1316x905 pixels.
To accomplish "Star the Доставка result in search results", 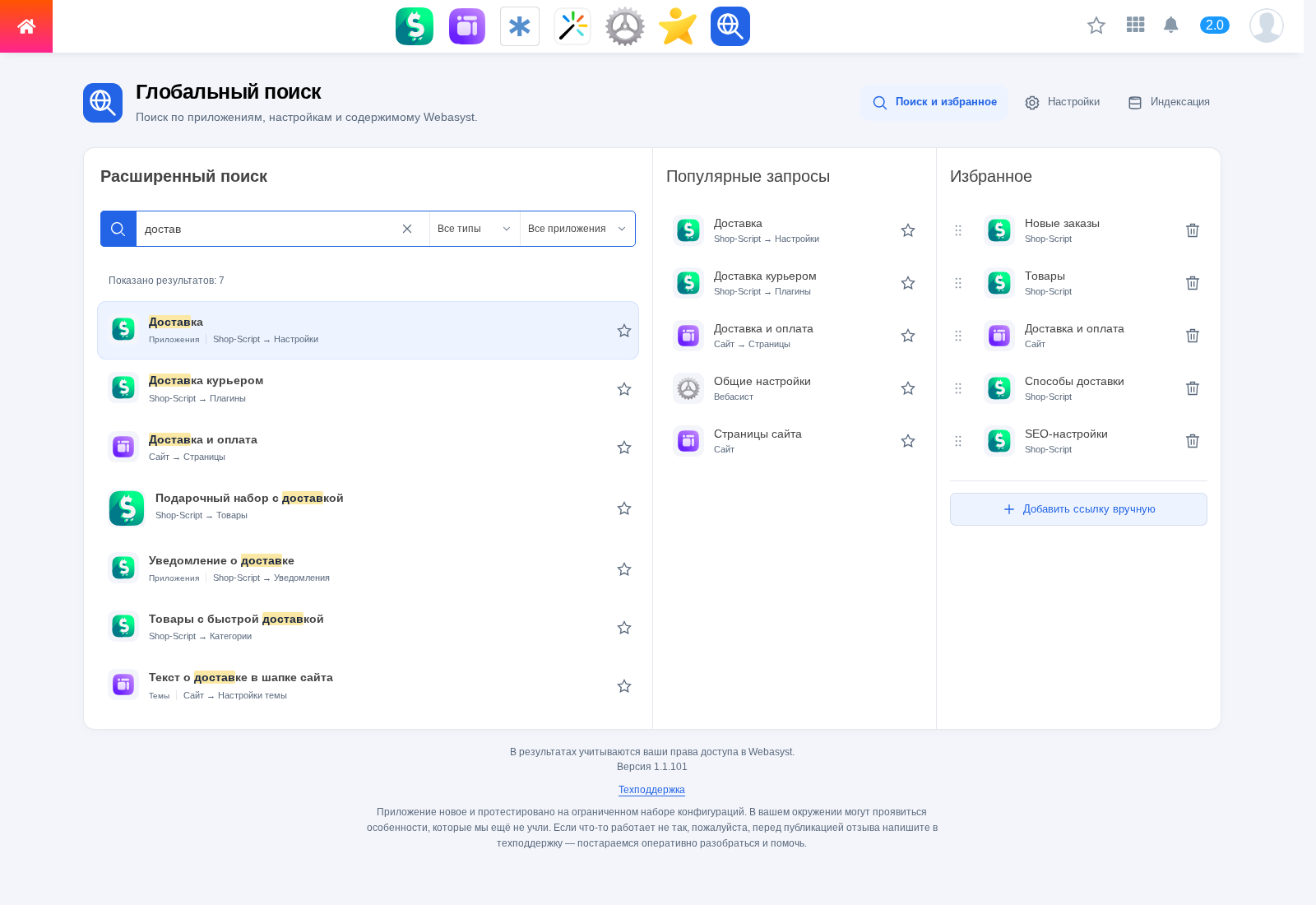I will coord(624,331).
